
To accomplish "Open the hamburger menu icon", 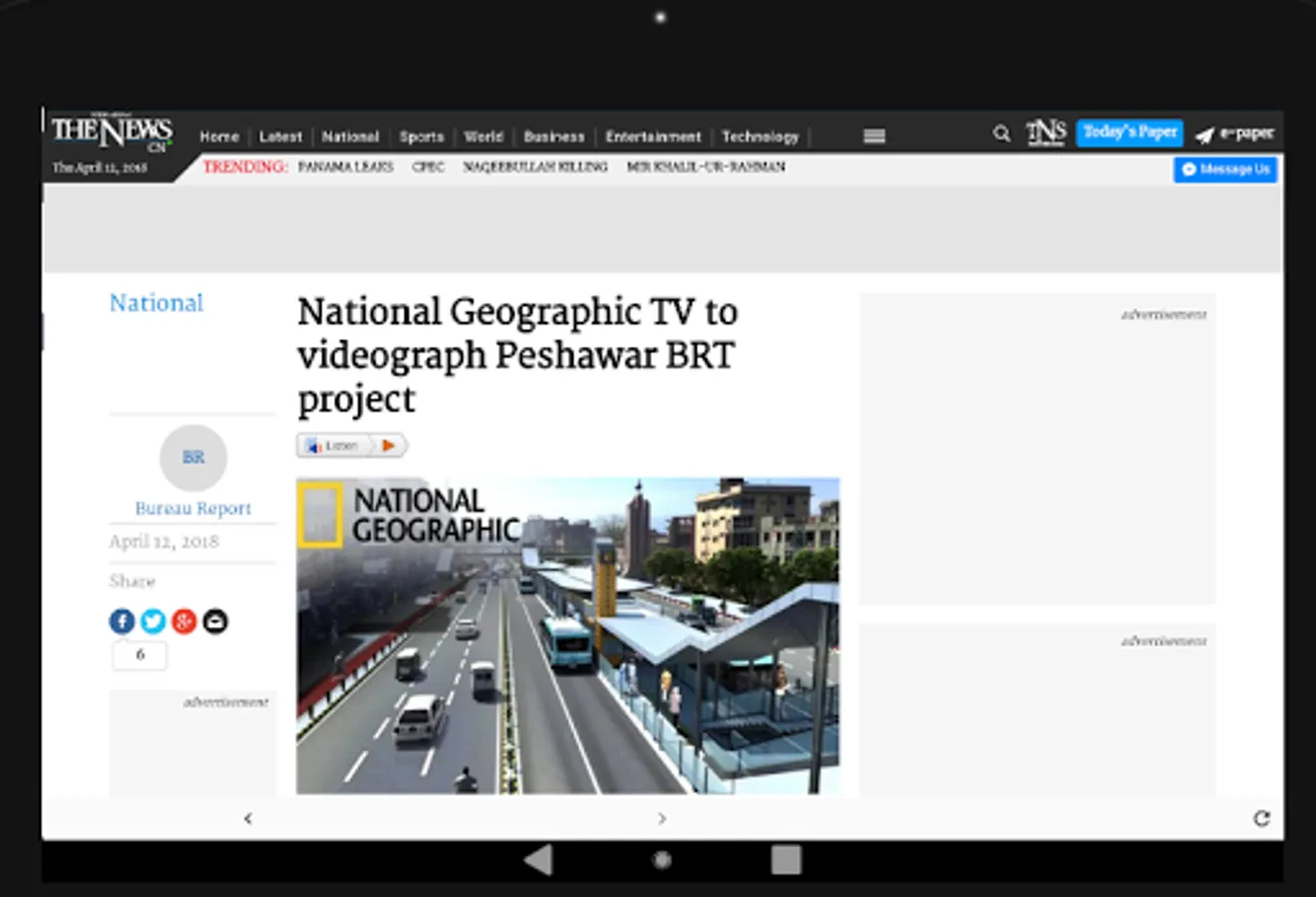I will pos(874,137).
